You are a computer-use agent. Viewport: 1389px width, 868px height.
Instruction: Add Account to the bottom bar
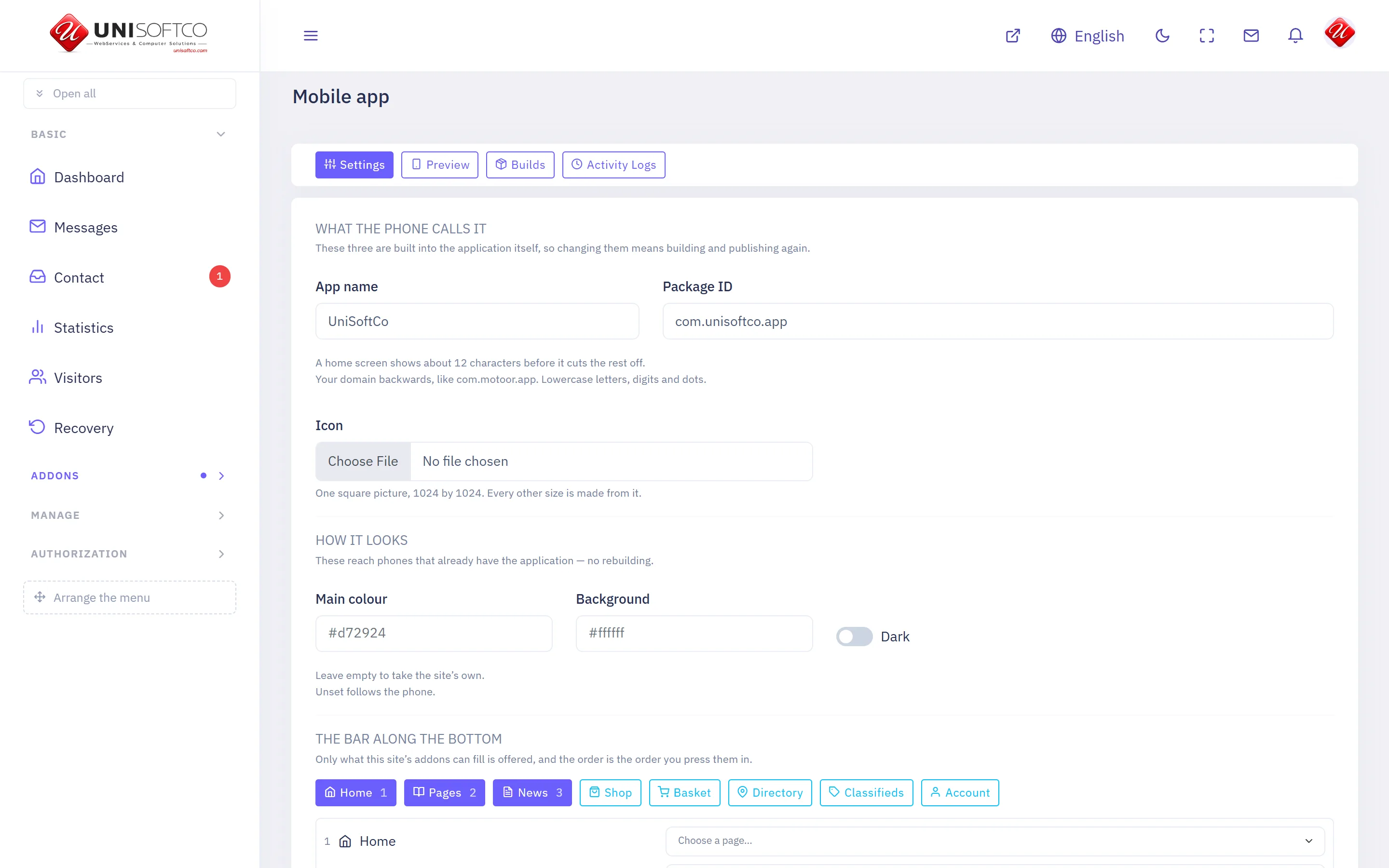[960, 792]
